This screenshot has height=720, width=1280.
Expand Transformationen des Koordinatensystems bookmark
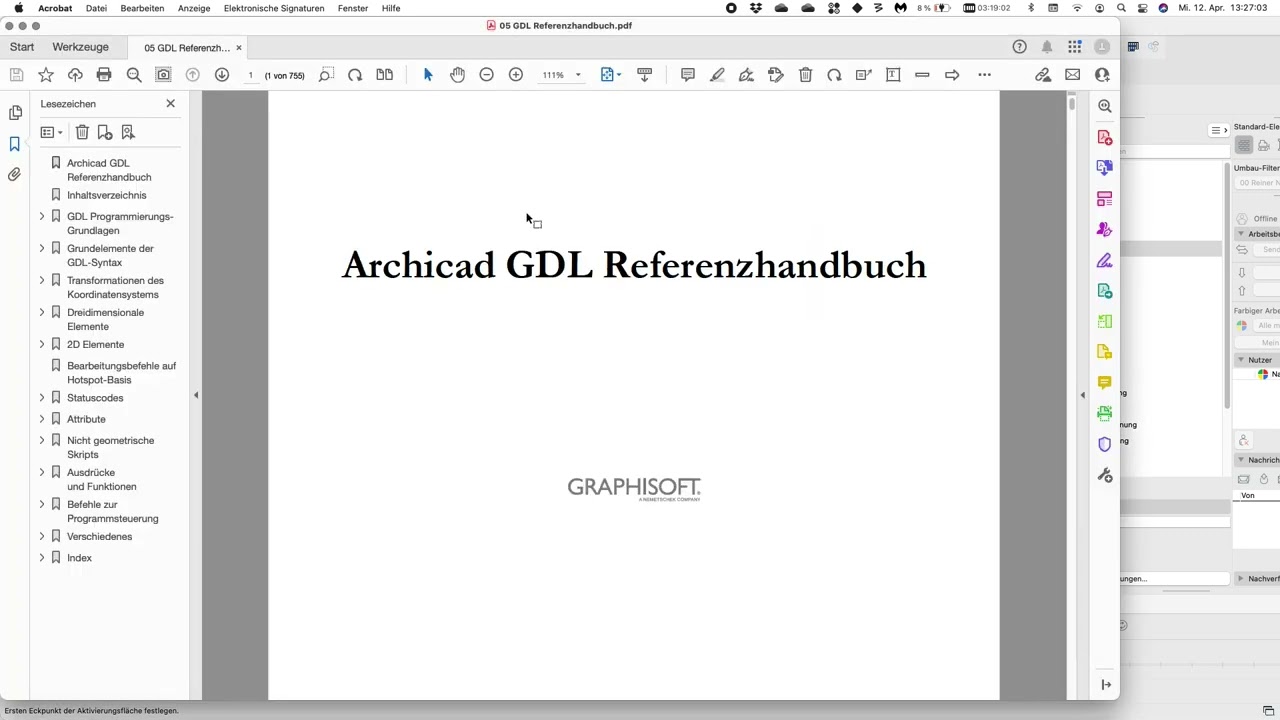coord(42,280)
